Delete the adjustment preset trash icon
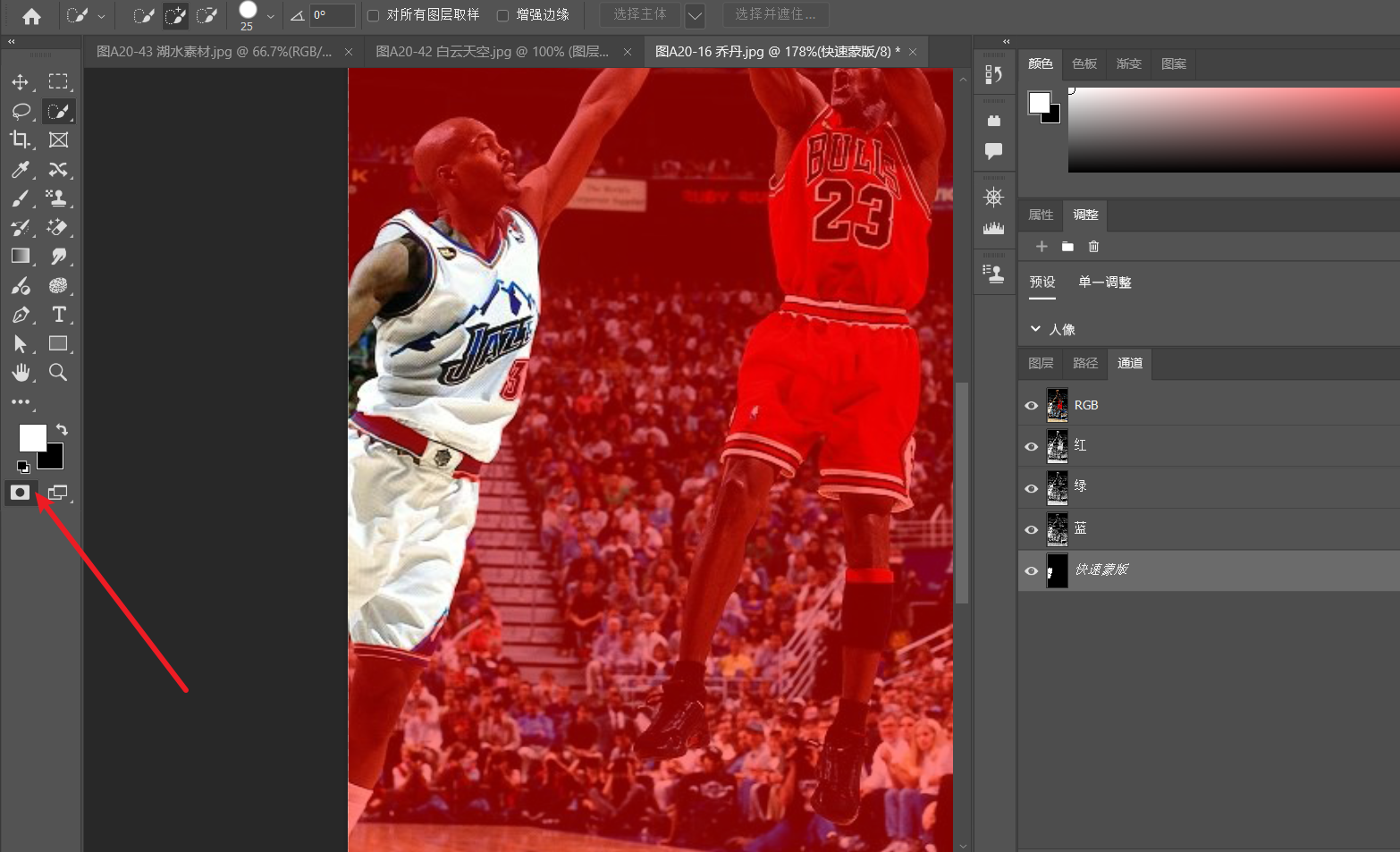The width and height of the screenshot is (1400, 852). point(1093,247)
